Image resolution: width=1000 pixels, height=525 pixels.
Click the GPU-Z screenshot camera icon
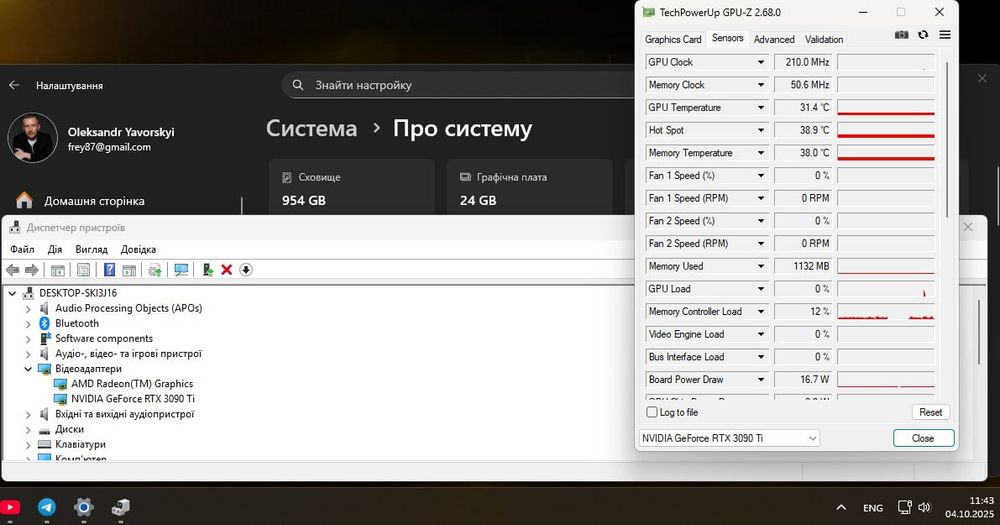tap(901, 35)
